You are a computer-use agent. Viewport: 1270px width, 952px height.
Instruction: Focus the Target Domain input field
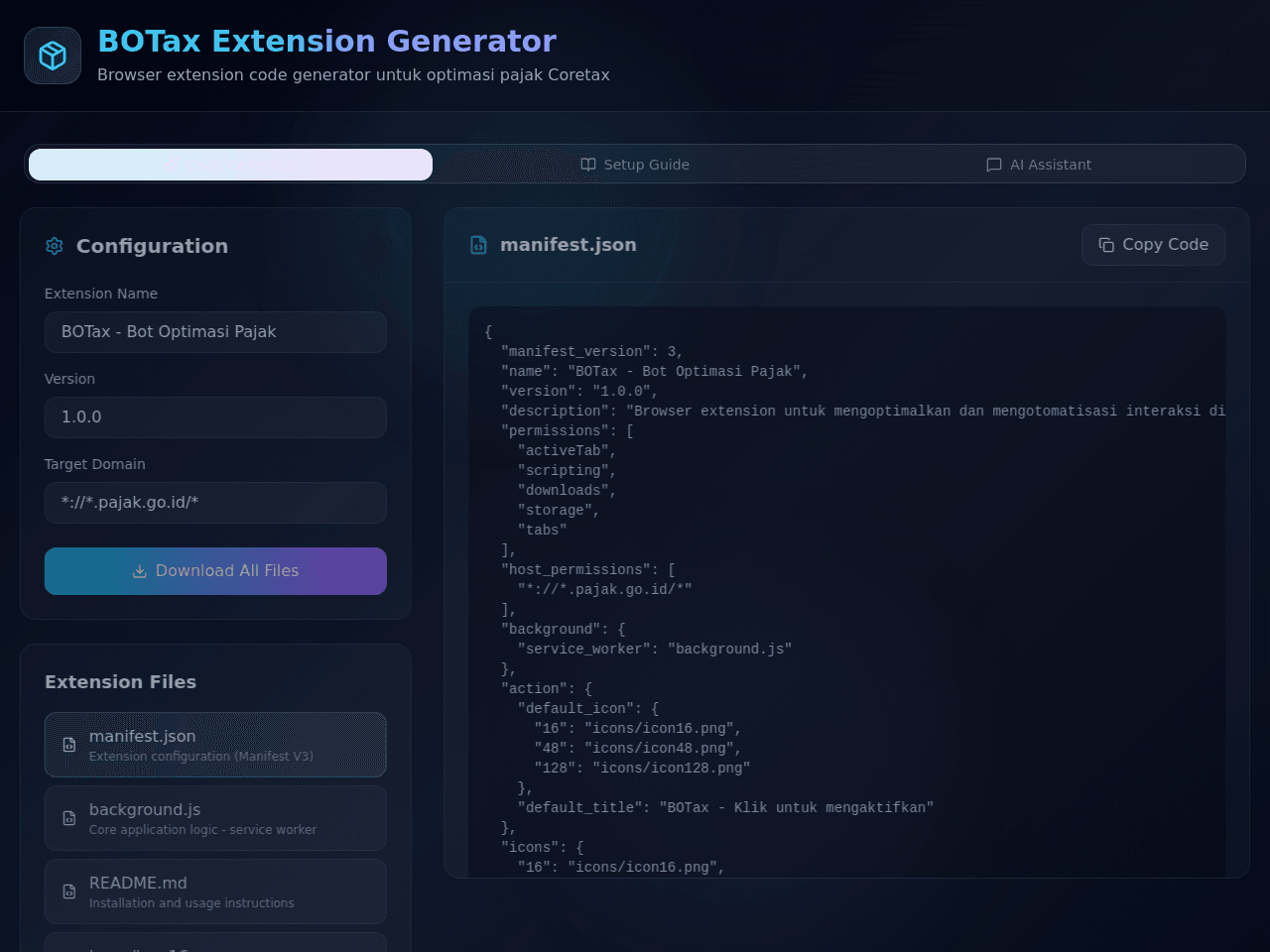point(215,503)
